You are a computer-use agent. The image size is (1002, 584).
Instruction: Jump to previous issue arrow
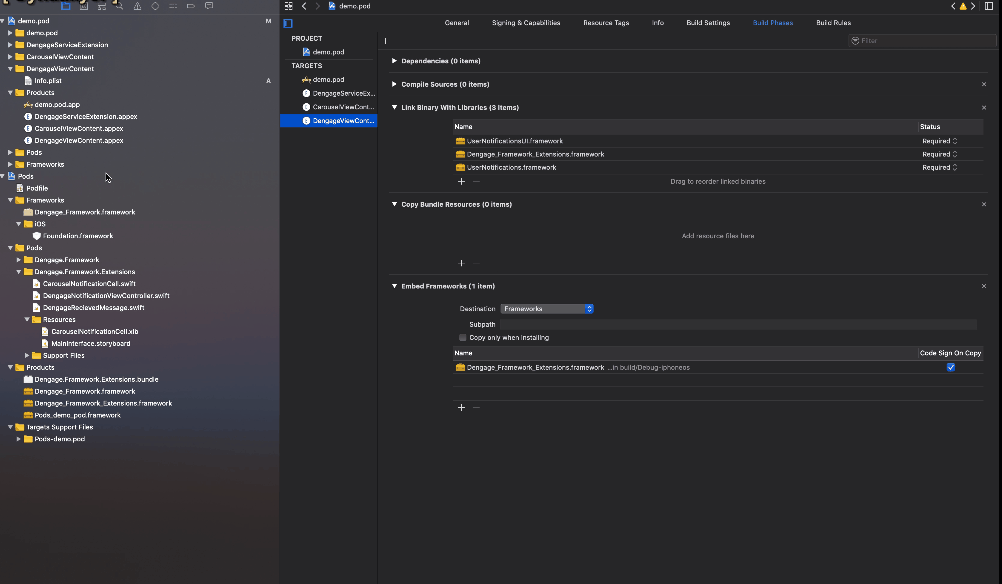coord(953,6)
